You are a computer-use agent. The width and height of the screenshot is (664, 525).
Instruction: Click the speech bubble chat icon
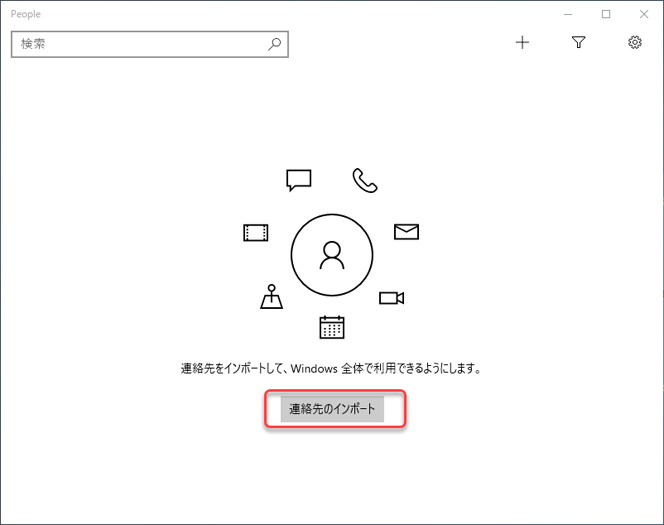coord(299,180)
